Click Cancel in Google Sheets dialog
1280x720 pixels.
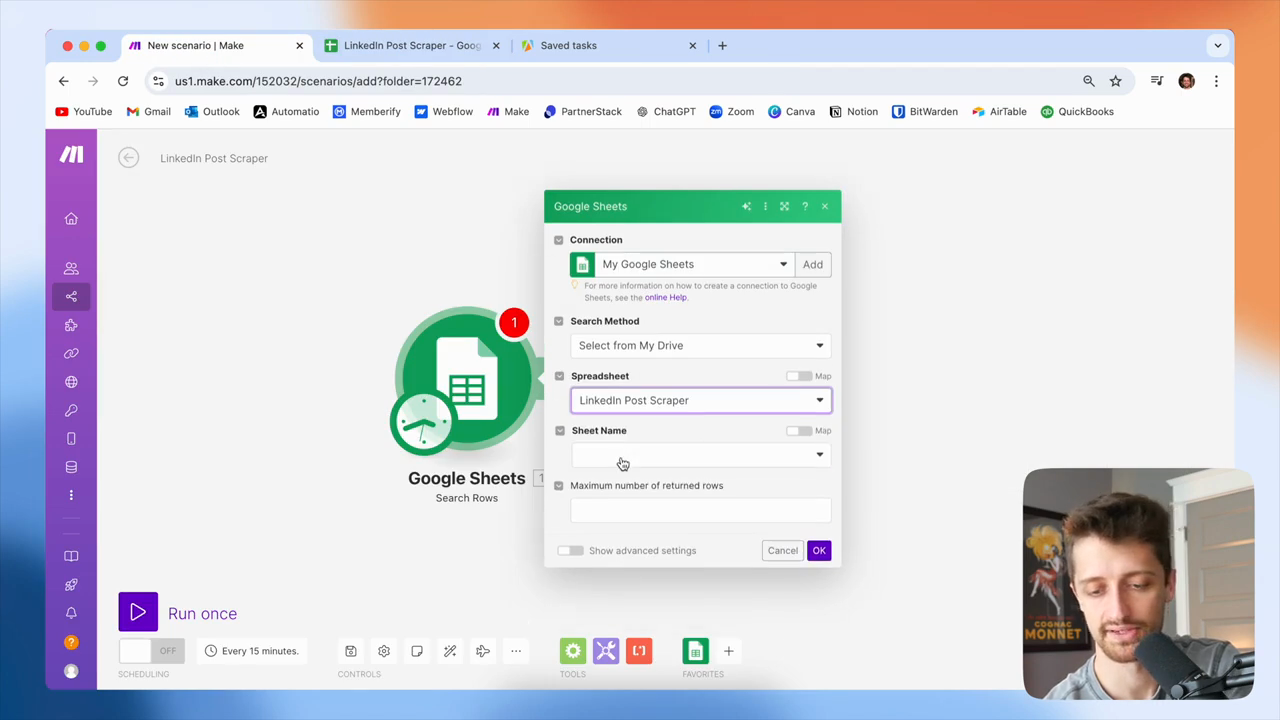click(783, 551)
